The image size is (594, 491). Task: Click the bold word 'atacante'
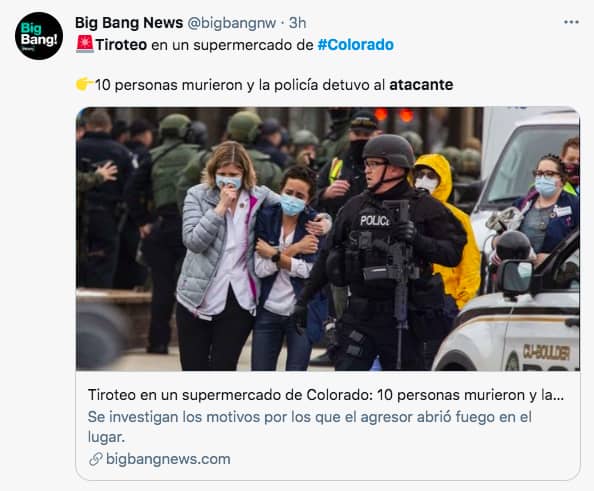[x=421, y=84]
